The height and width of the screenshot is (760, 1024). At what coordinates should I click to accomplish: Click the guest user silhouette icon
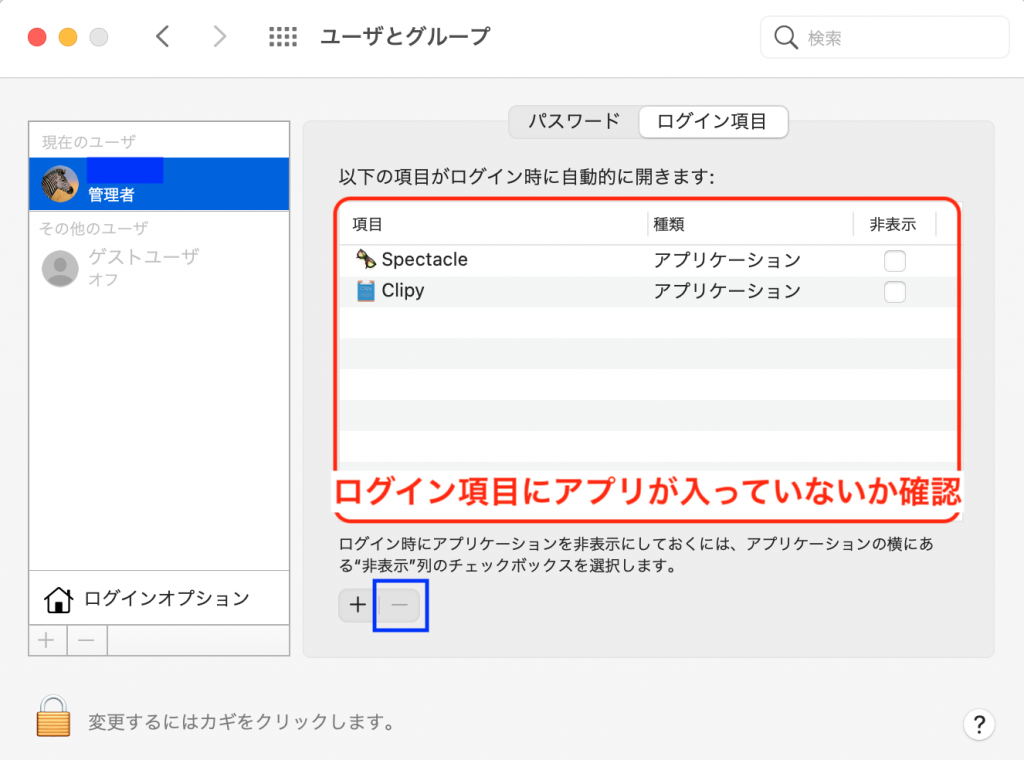point(60,268)
